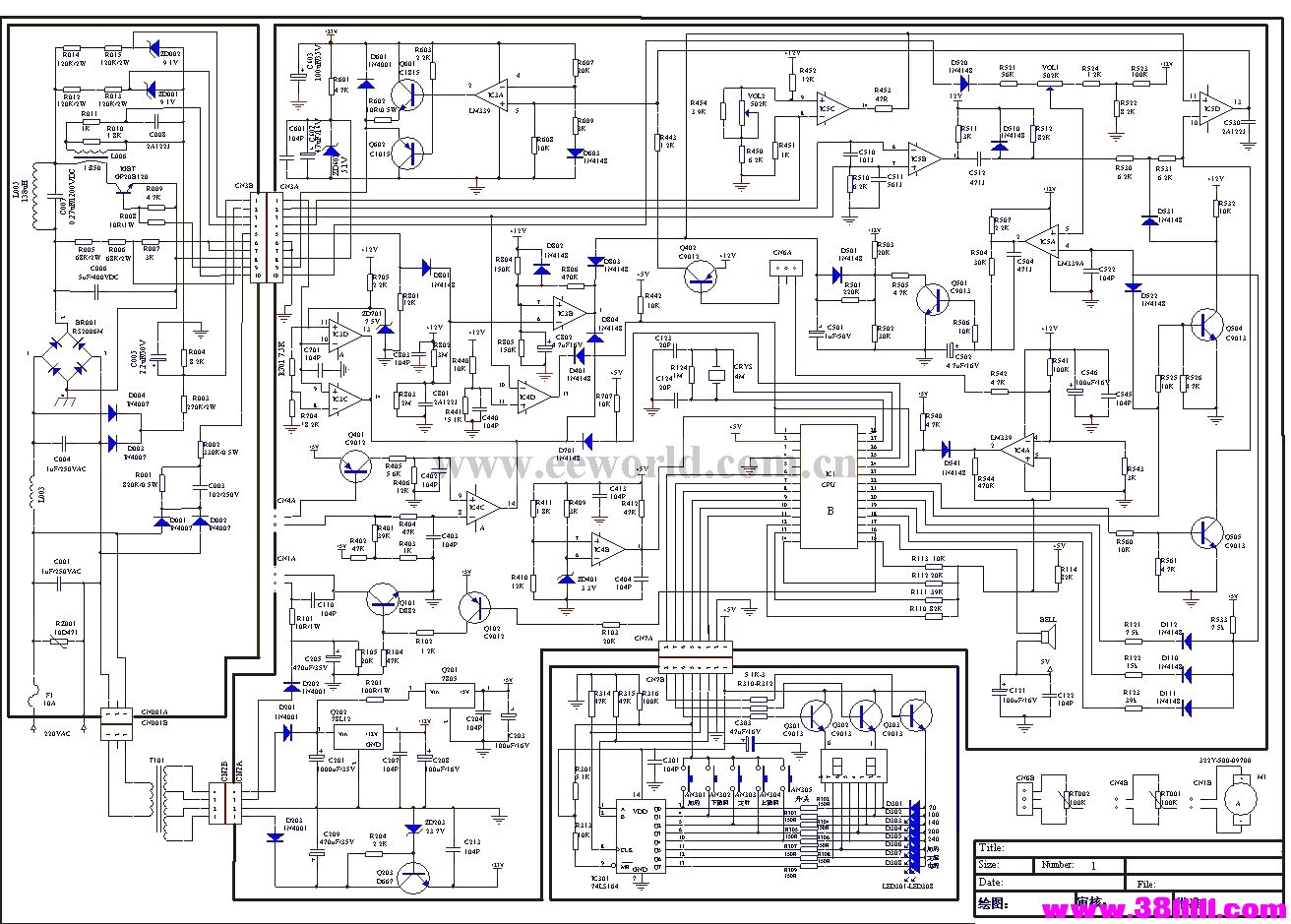Select diode D520 1N4148 symbol
This screenshot has width=1291, height=924.
point(962,84)
